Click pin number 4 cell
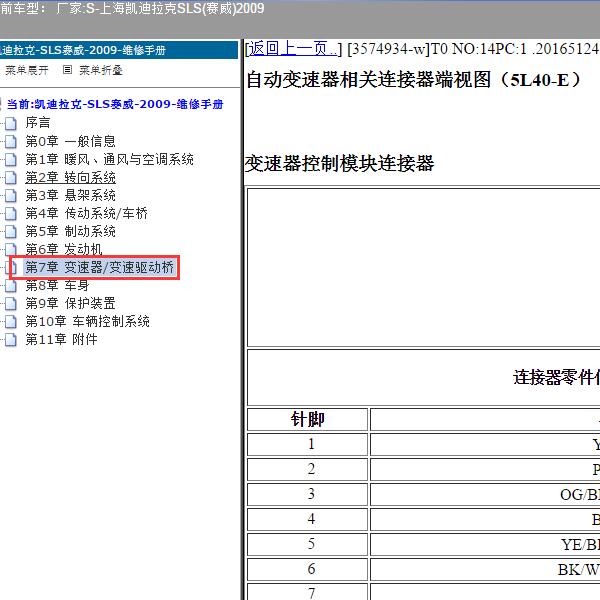600x600 pixels. click(x=308, y=519)
